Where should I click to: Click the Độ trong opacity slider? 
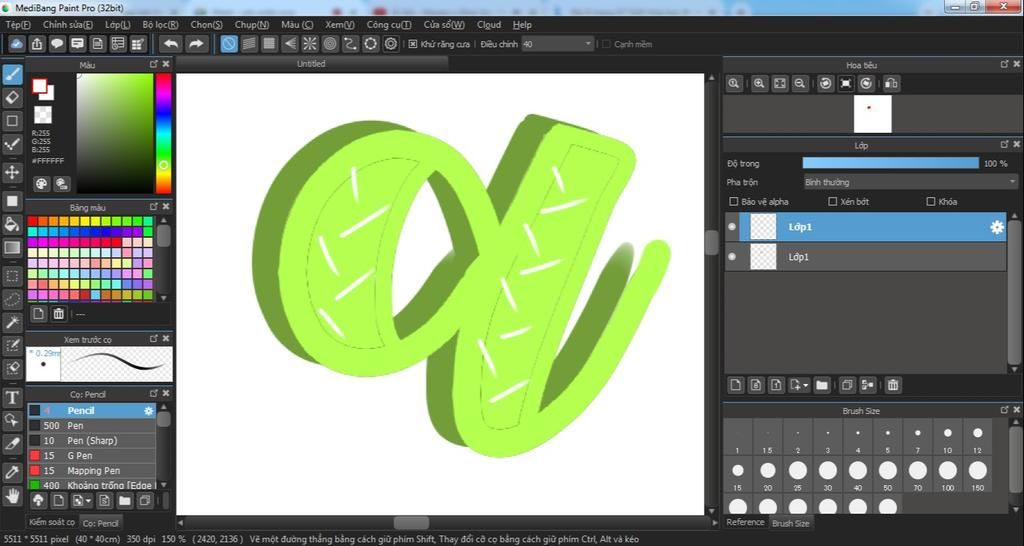point(890,163)
